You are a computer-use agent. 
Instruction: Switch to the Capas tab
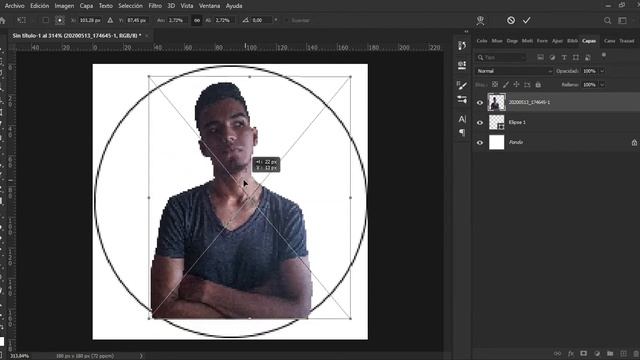[589, 41]
